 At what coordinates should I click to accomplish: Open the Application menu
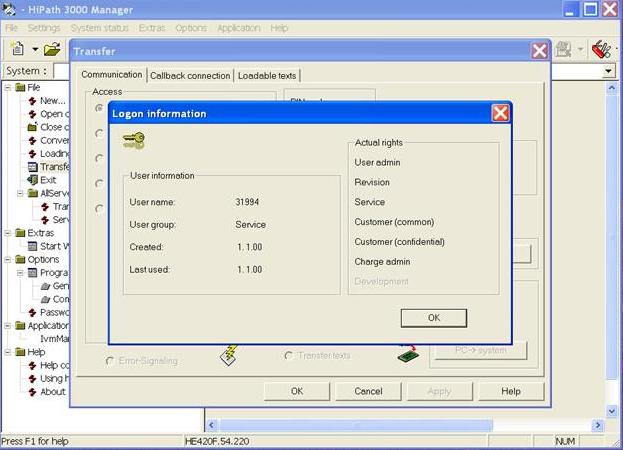click(x=238, y=28)
